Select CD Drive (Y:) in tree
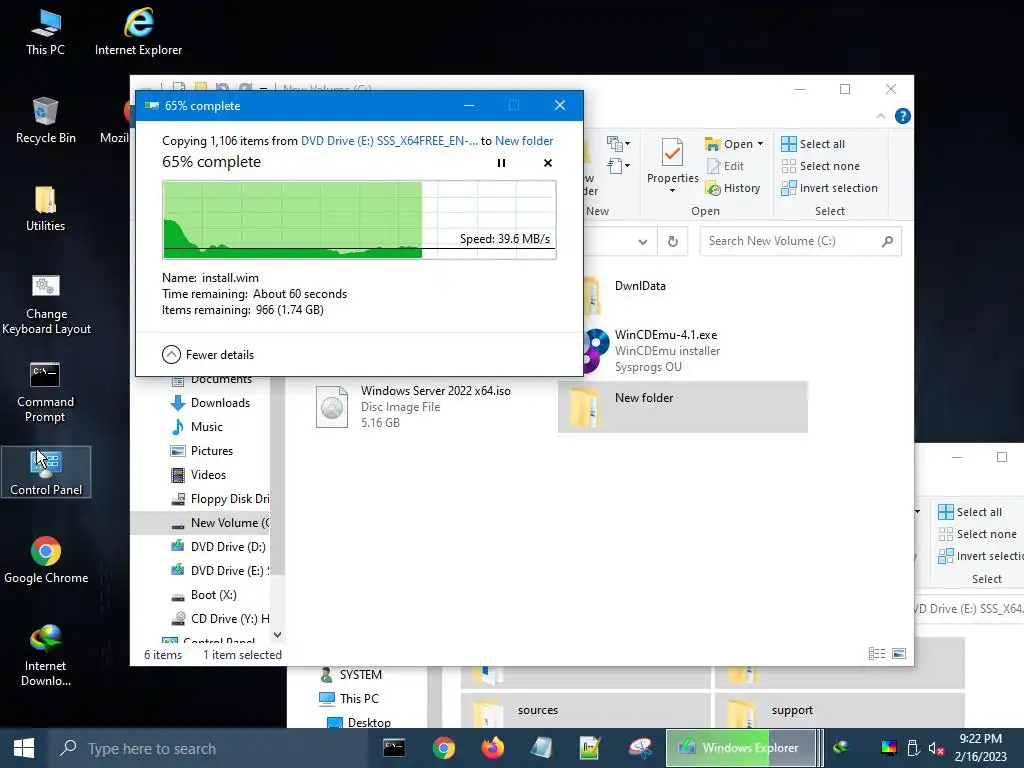The image size is (1024, 768). pyautogui.click(x=219, y=619)
